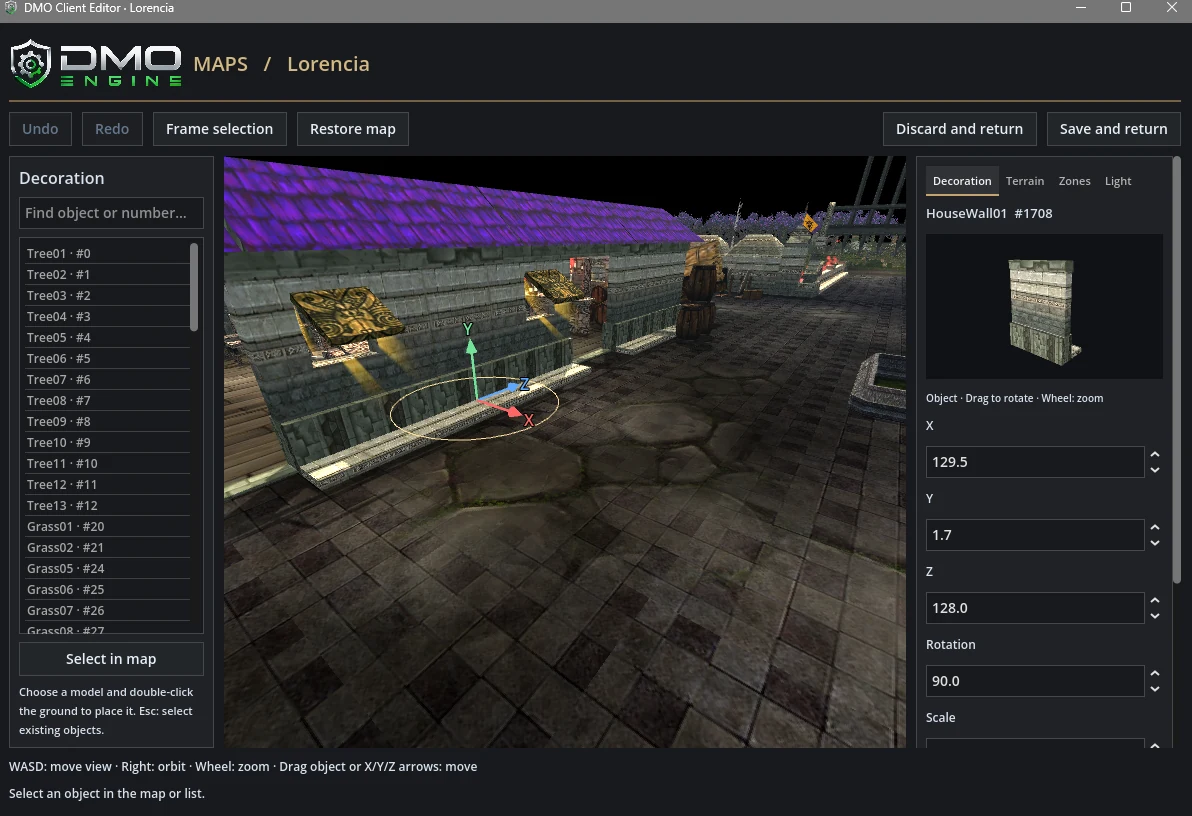Increase X value with up stepper arrow
This screenshot has width=1192, height=816.
(x=1155, y=454)
